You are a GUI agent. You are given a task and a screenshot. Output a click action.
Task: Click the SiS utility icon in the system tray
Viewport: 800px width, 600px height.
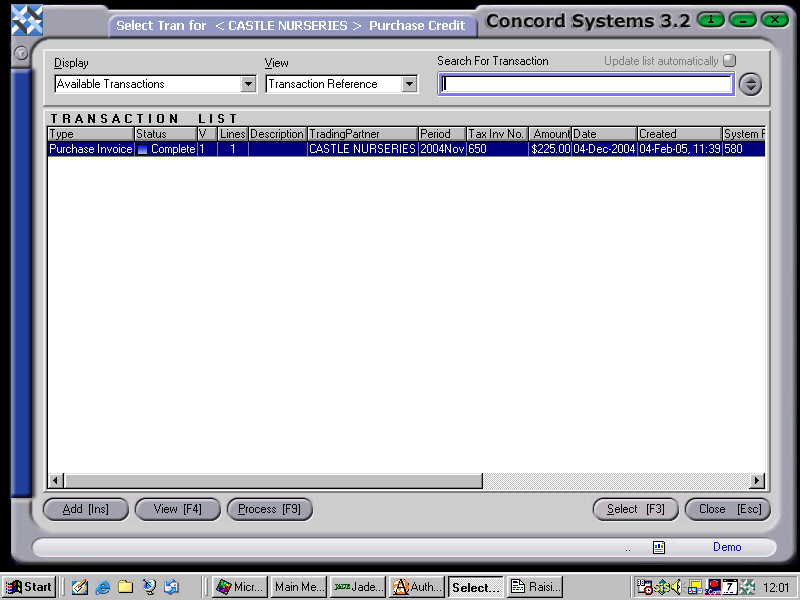coord(661,587)
